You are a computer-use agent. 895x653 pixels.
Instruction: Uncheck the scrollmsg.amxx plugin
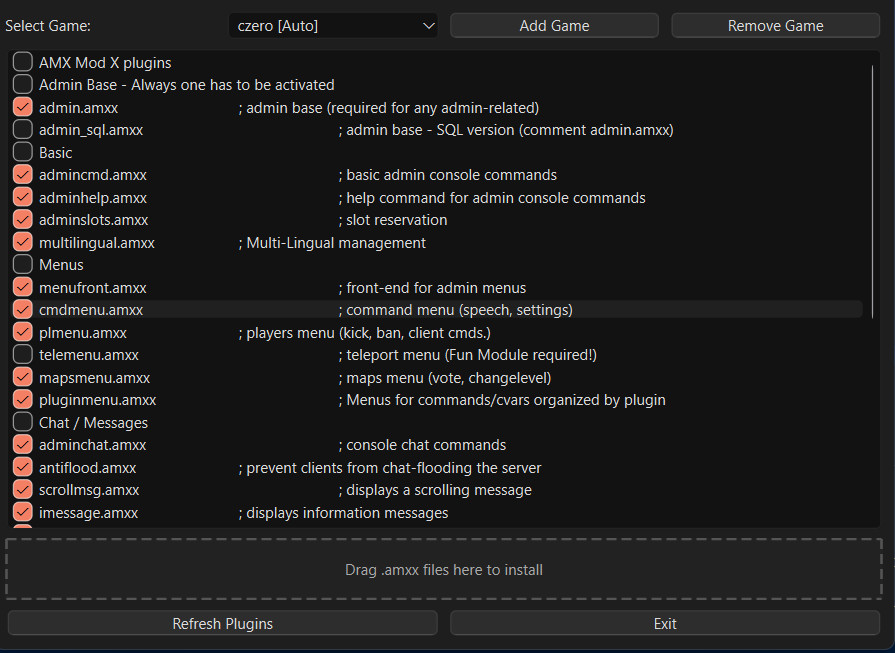22,489
